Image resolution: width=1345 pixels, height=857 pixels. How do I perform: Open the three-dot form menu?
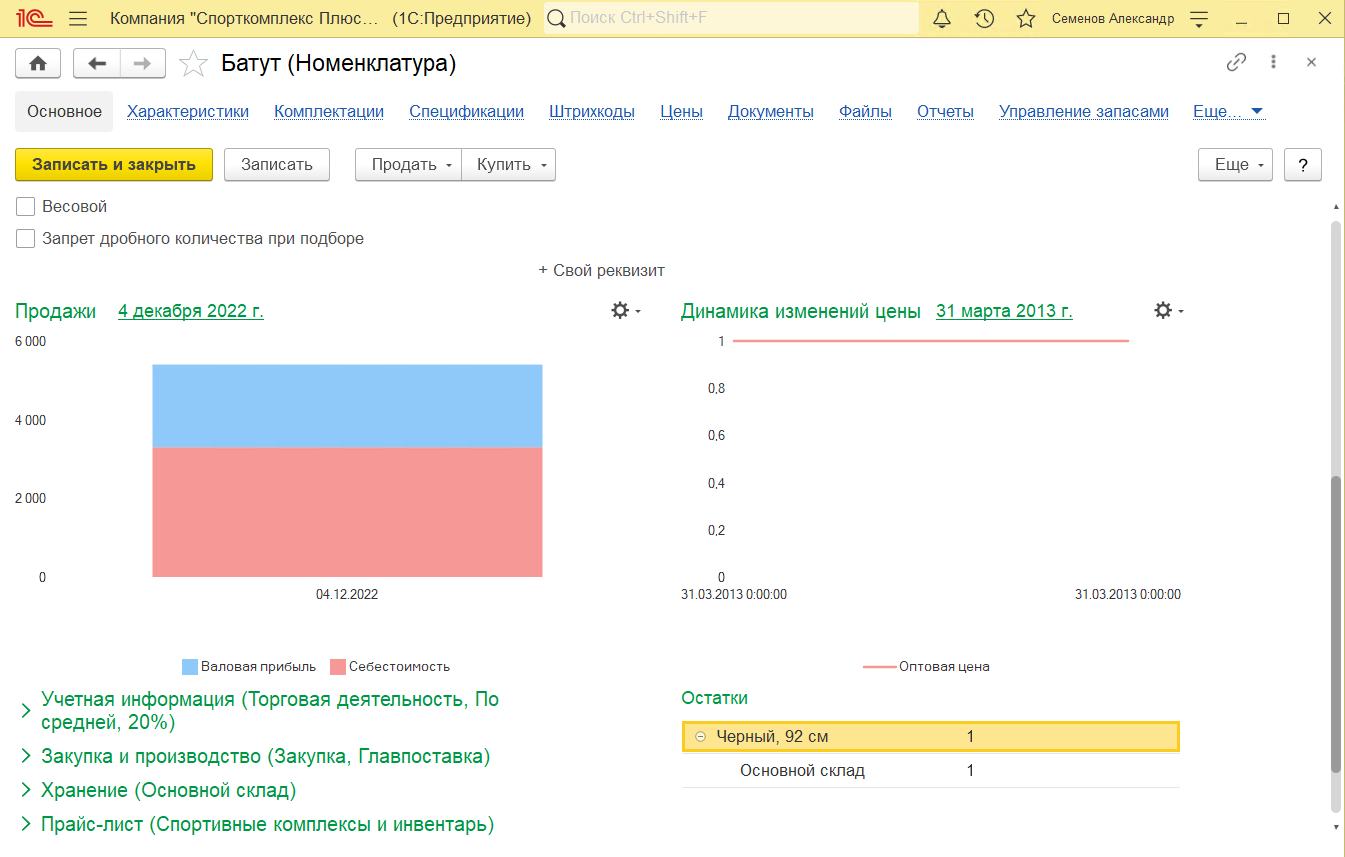tap(1273, 62)
